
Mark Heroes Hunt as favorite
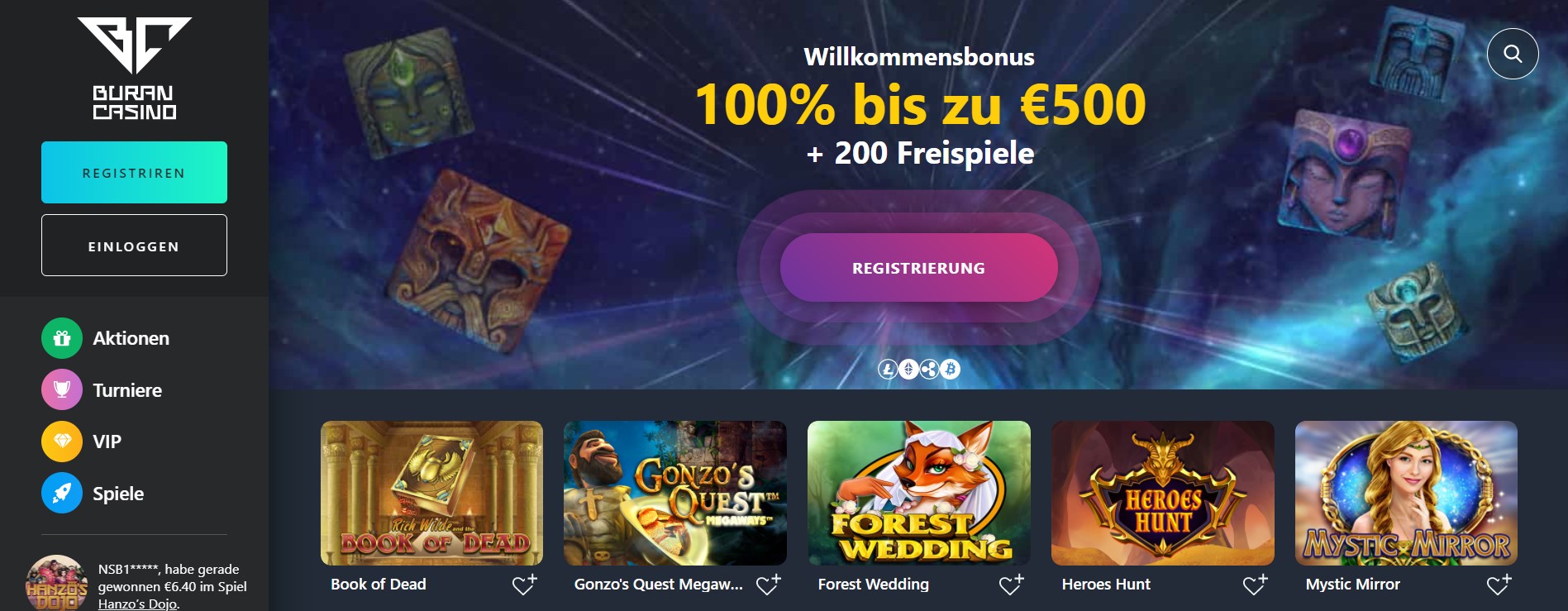(x=1255, y=585)
